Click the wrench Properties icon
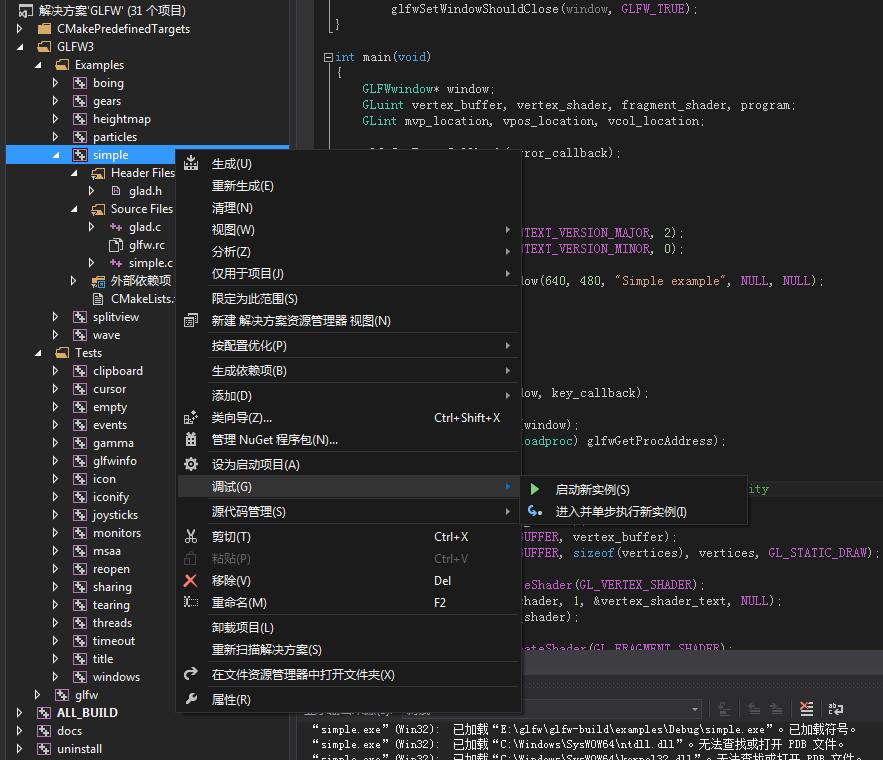Screen dimensions: 883x760 [x=191, y=699]
